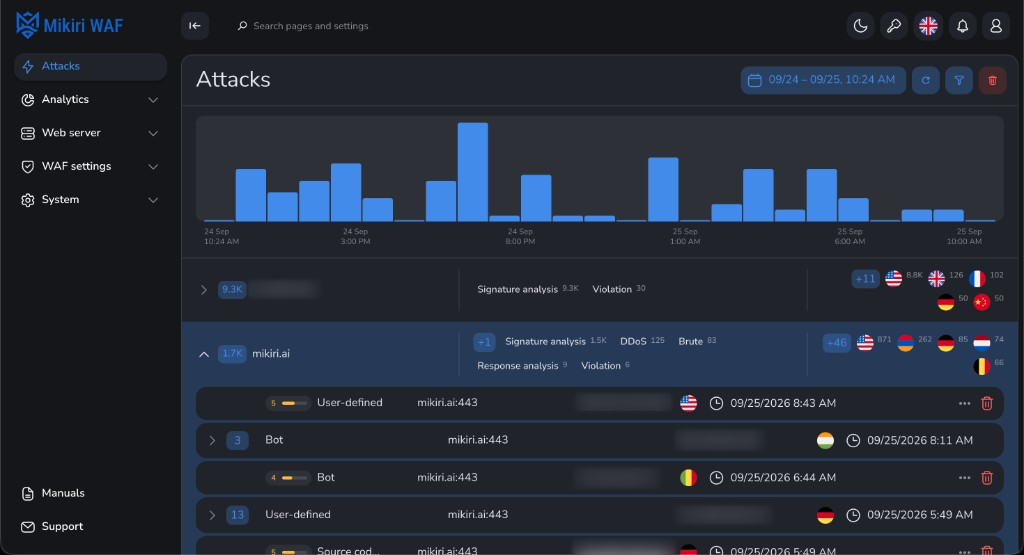Click the +11 more countries badge
The width and height of the screenshot is (1024, 555).
pyautogui.click(x=865, y=279)
